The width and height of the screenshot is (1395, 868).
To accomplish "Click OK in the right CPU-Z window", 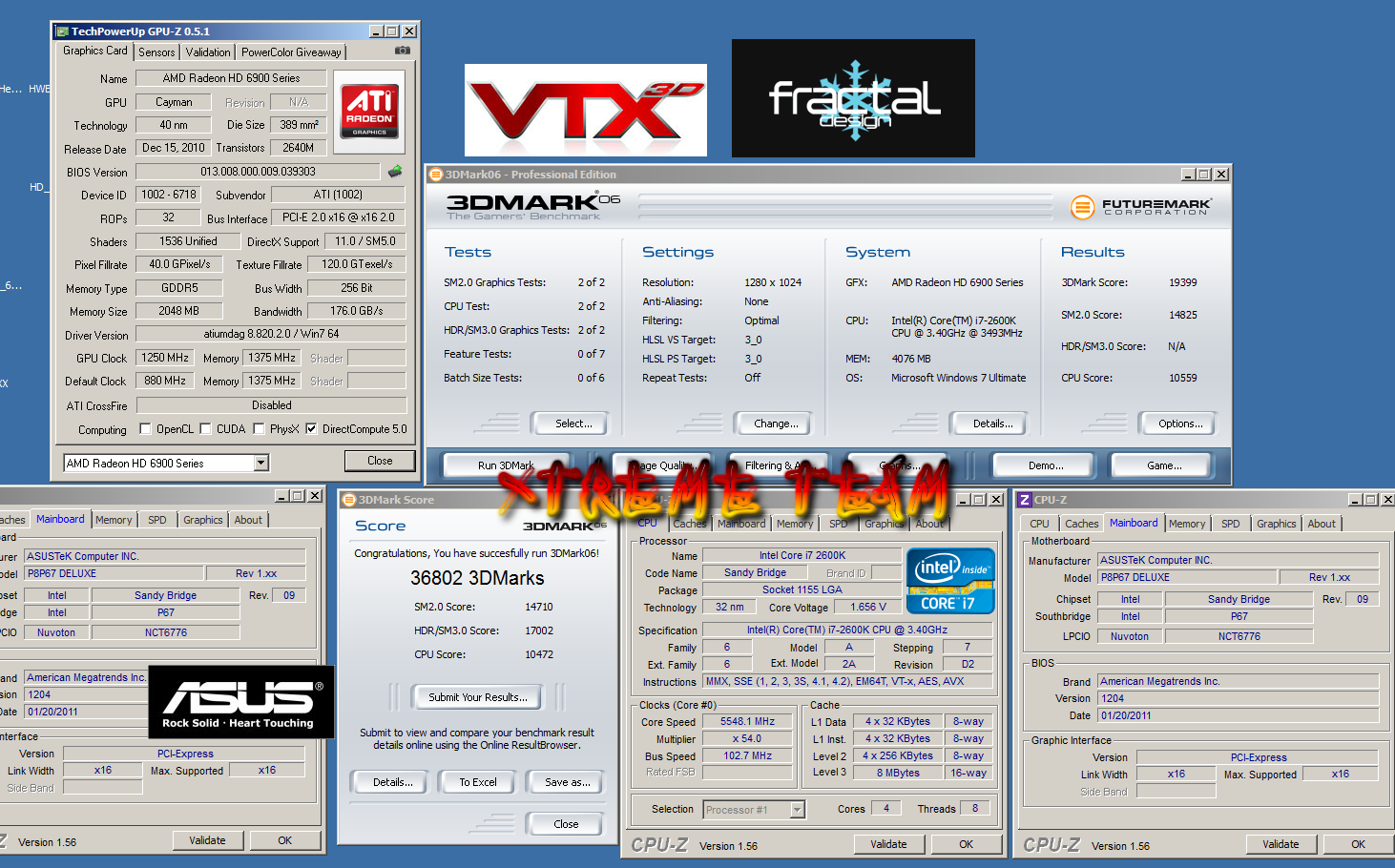I will pyautogui.click(x=1358, y=844).
